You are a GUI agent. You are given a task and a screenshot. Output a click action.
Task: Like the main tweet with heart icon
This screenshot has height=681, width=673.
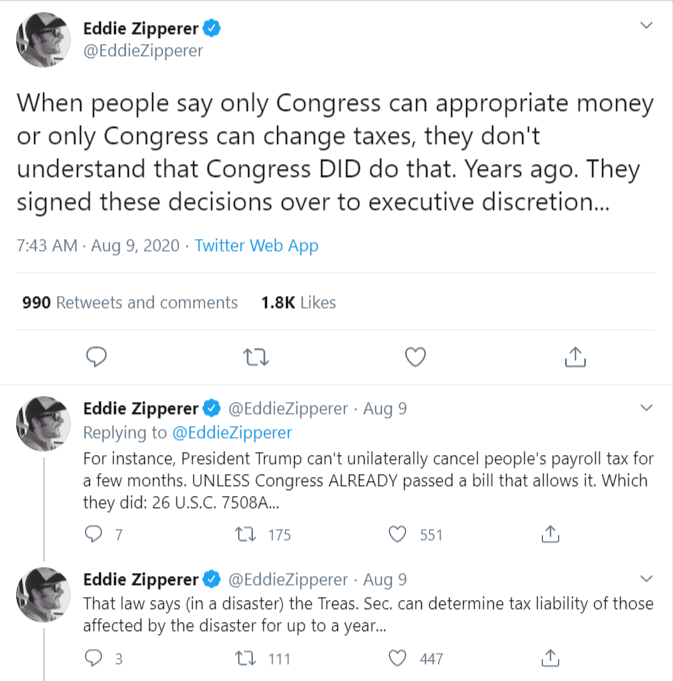(x=415, y=356)
